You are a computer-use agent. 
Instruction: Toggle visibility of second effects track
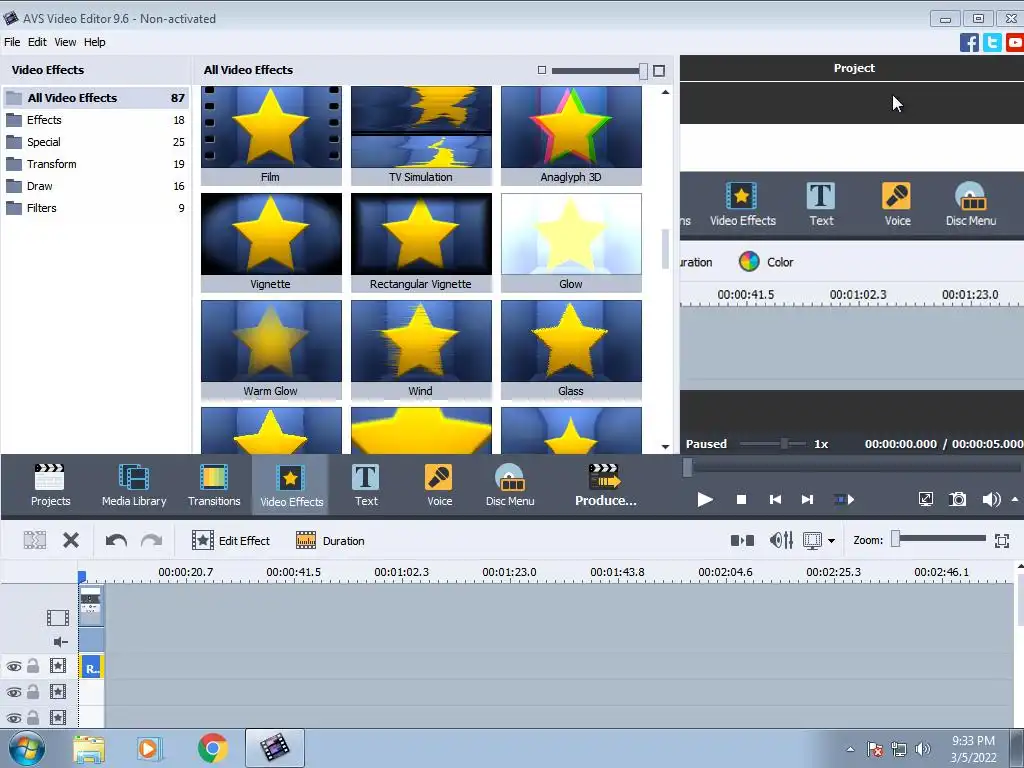click(x=14, y=692)
